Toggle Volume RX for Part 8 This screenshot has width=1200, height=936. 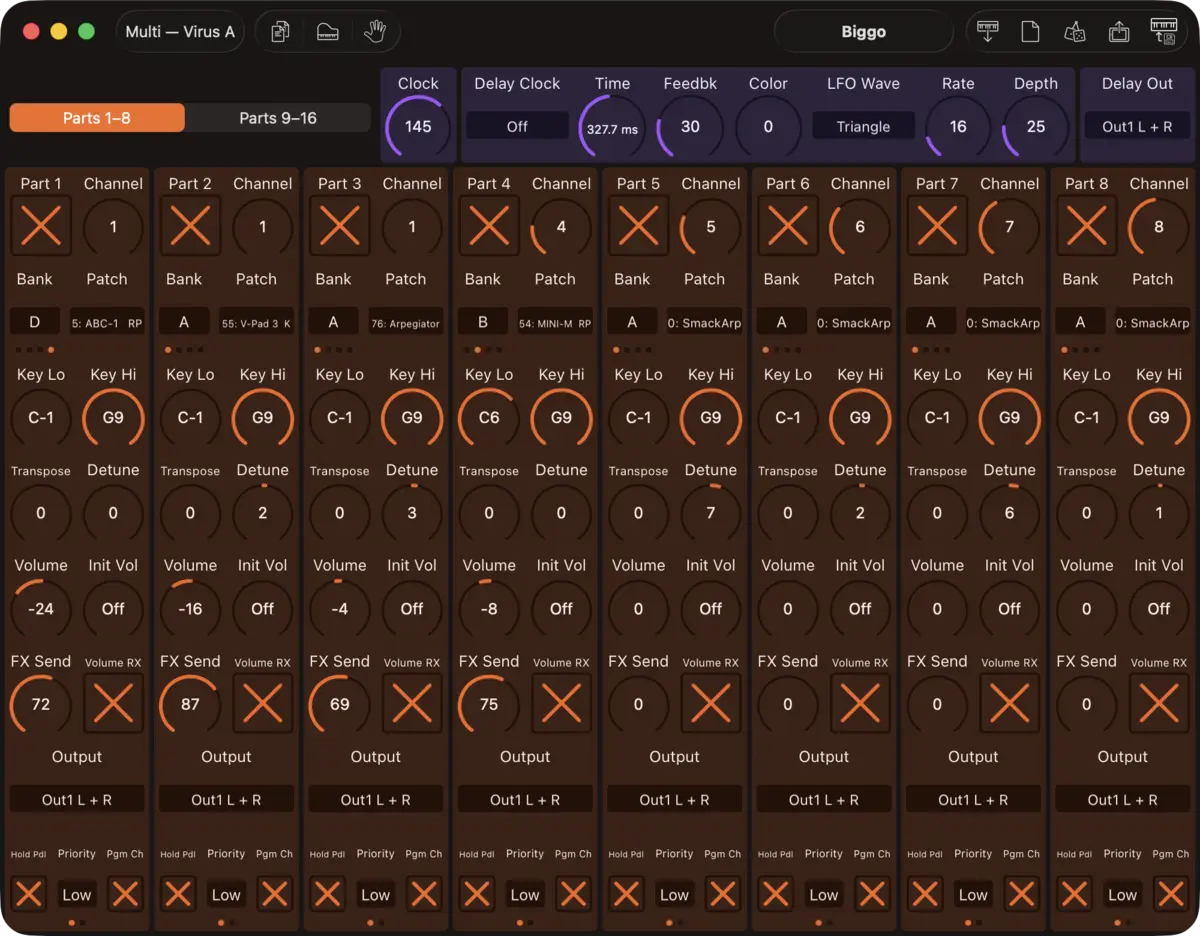pos(1159,704)
